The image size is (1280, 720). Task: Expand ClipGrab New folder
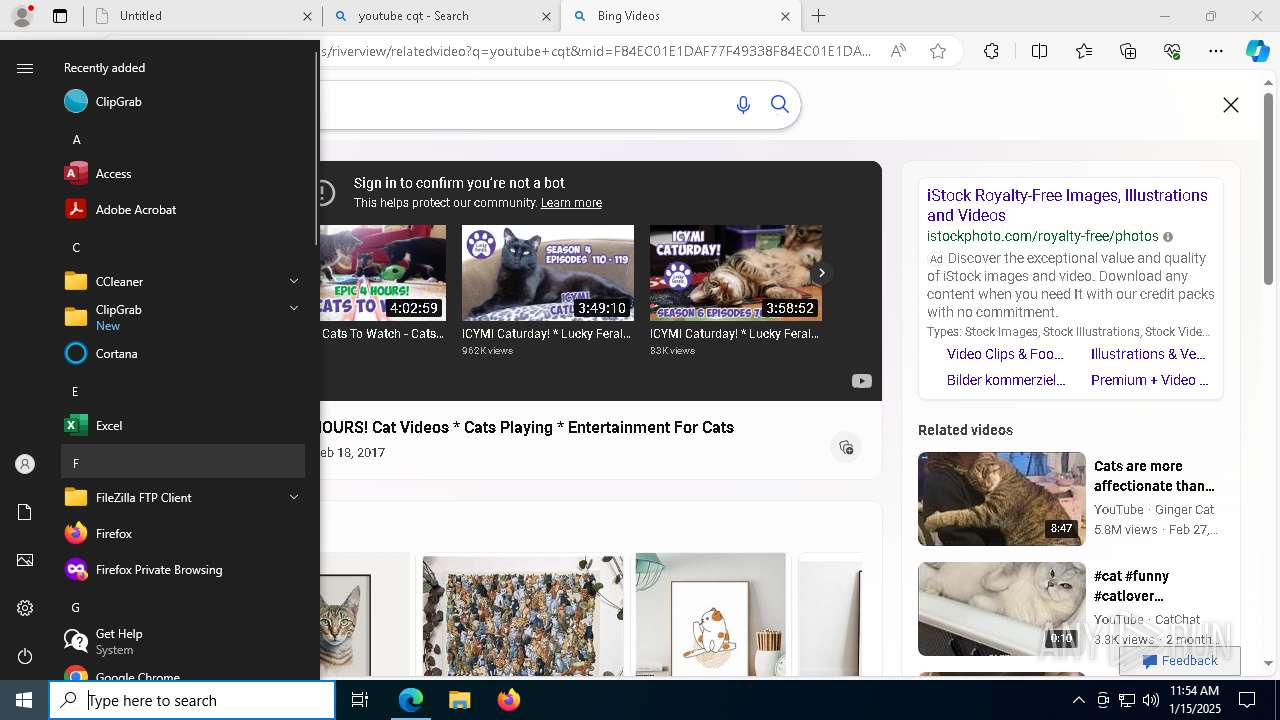[x=183, y=317]
